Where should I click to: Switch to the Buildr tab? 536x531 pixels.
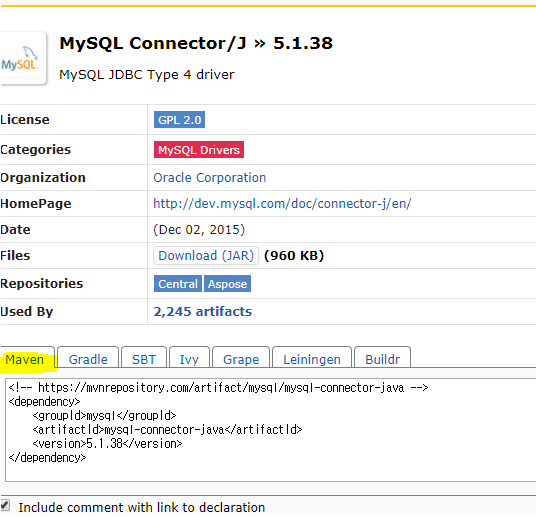[x=383, y=358]
